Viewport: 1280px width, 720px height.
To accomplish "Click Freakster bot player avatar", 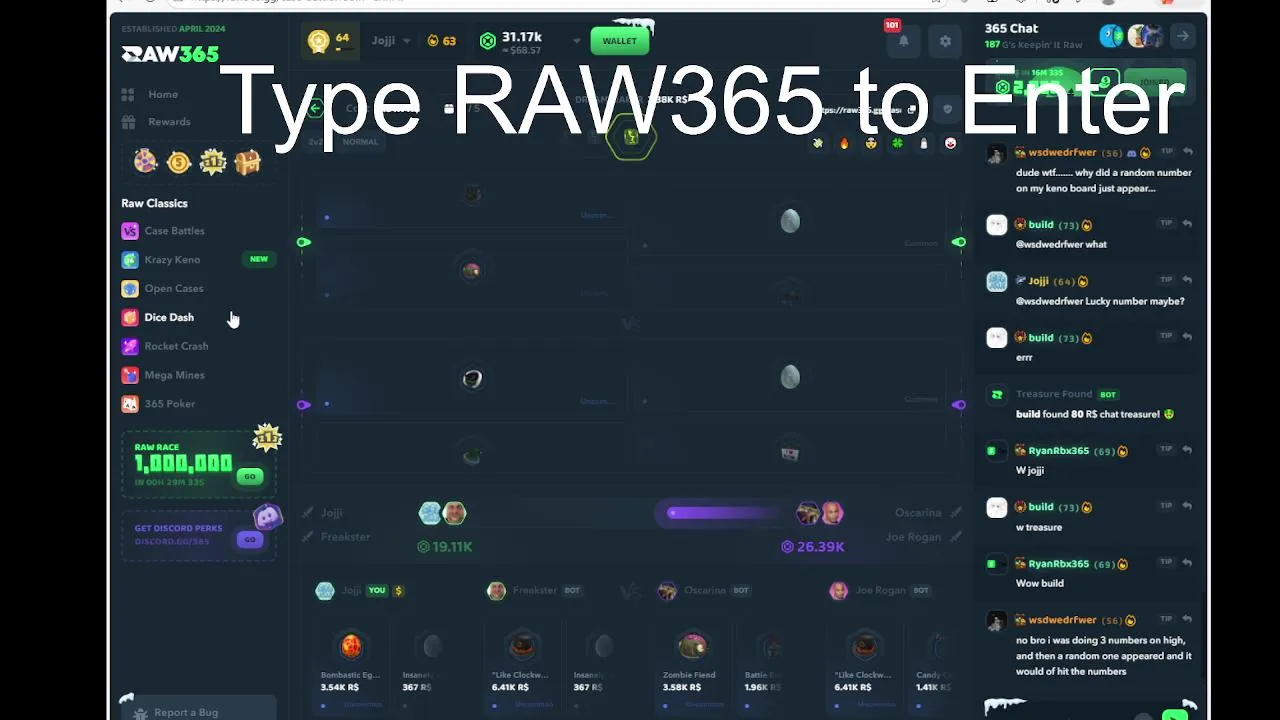I will (496, 591).
